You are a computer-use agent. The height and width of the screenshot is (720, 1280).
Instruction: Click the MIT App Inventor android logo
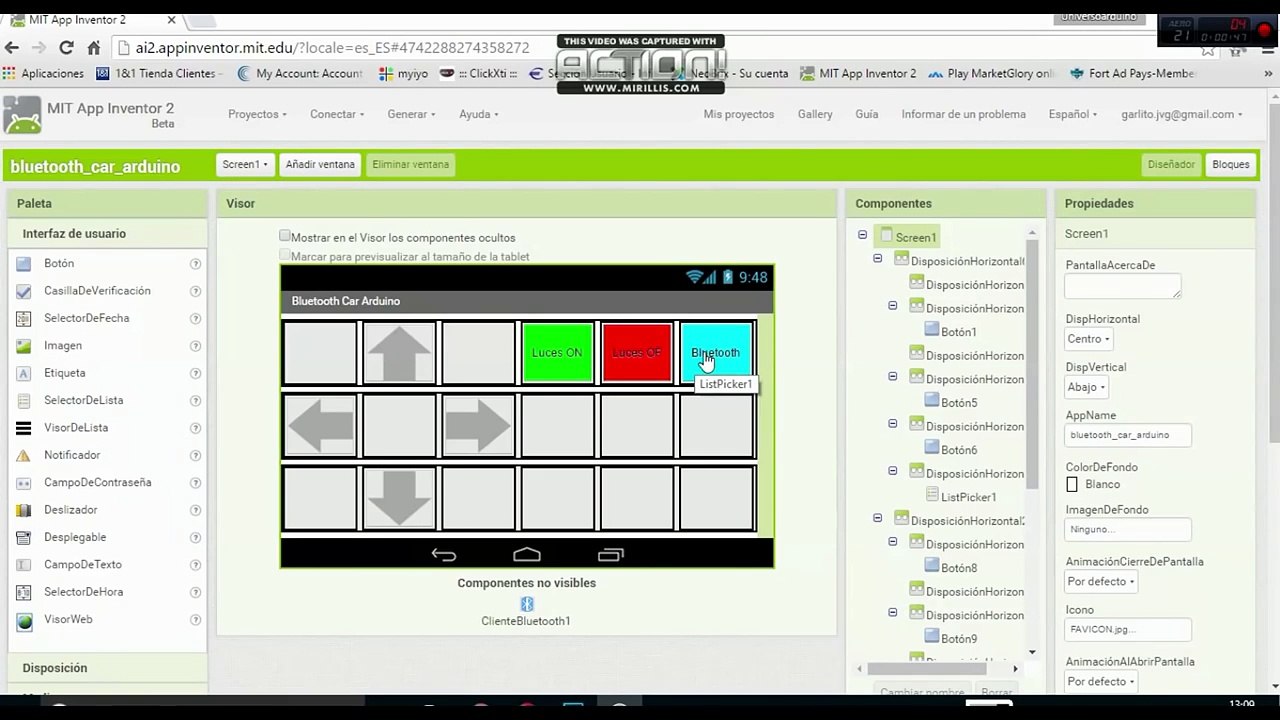[x=22, y=115]
